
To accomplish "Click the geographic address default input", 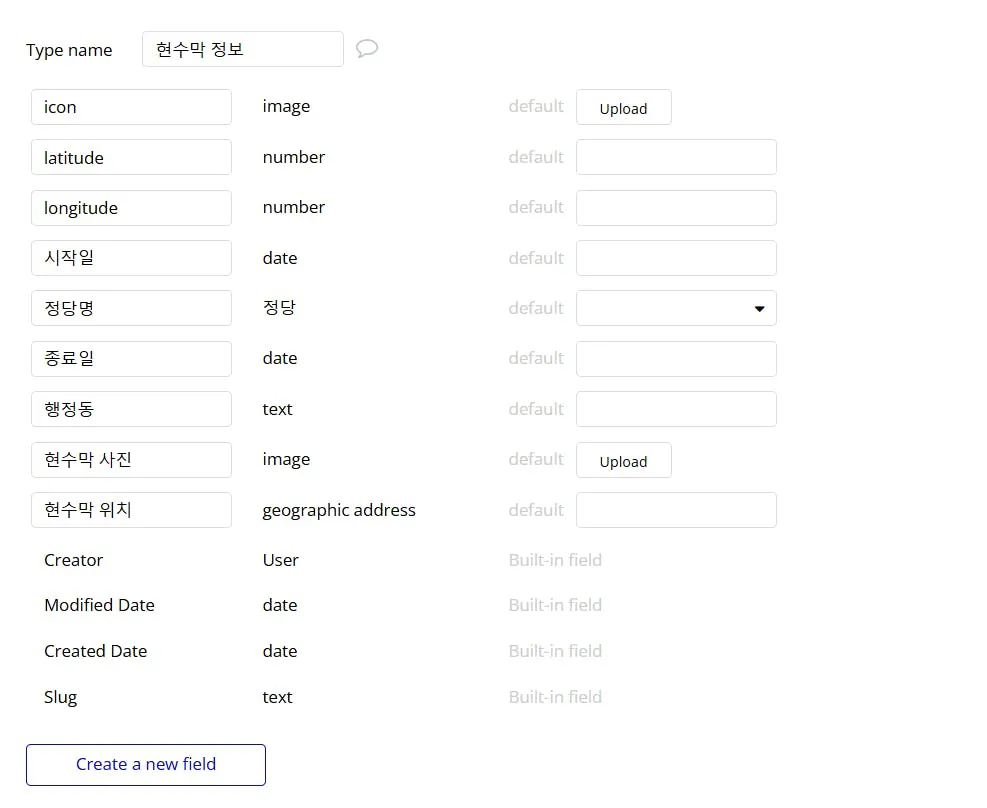I will [x=676, y=510].
